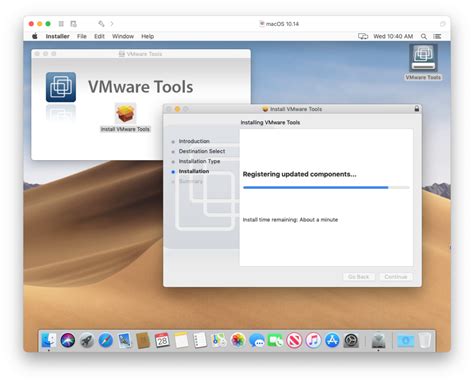The image size is (474, 383).
Task: Open the Help menu
Action: tap(147, 36)
